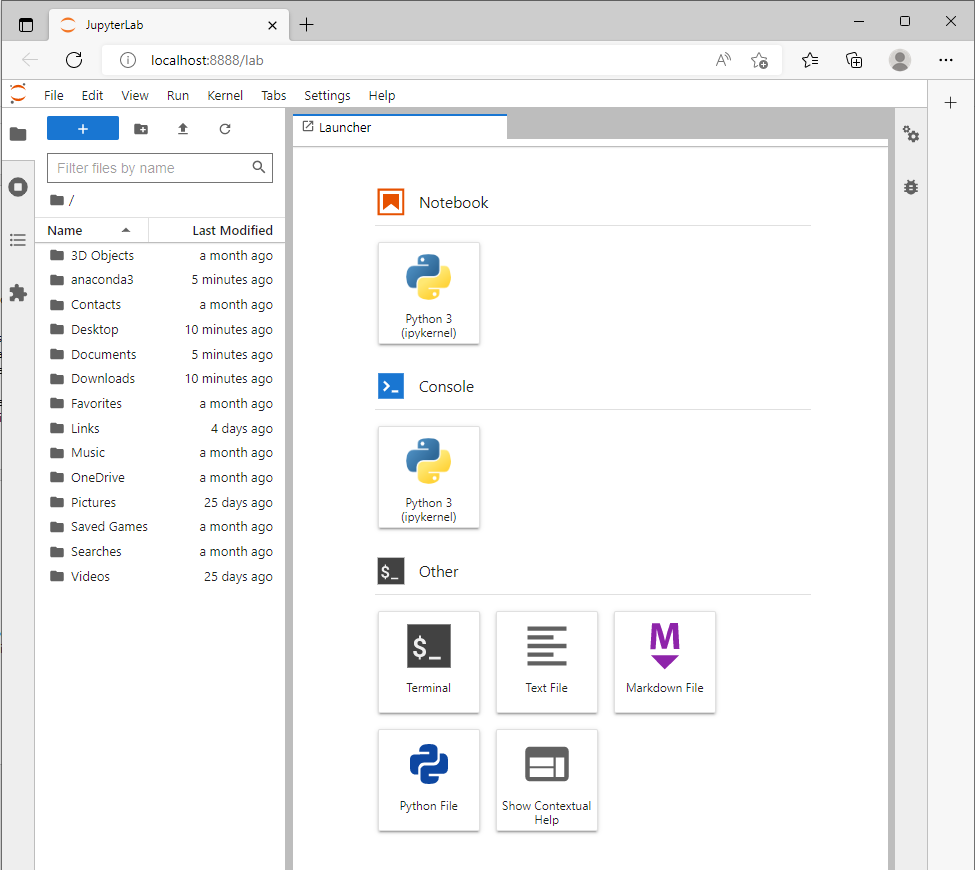Image resolution: width=975 pixels, height=870 pixels.
Task: Open the Debugger bug icon
Action: tap(911, 187)
